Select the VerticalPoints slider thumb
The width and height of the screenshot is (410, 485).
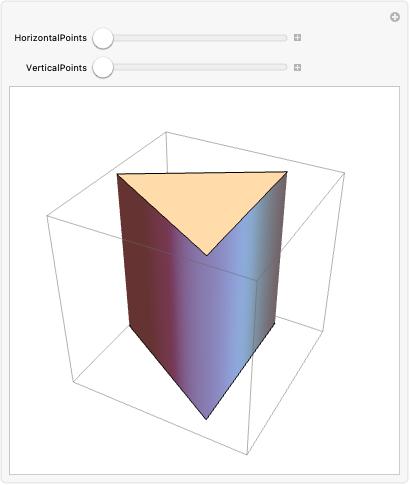(x=103, y=68)
